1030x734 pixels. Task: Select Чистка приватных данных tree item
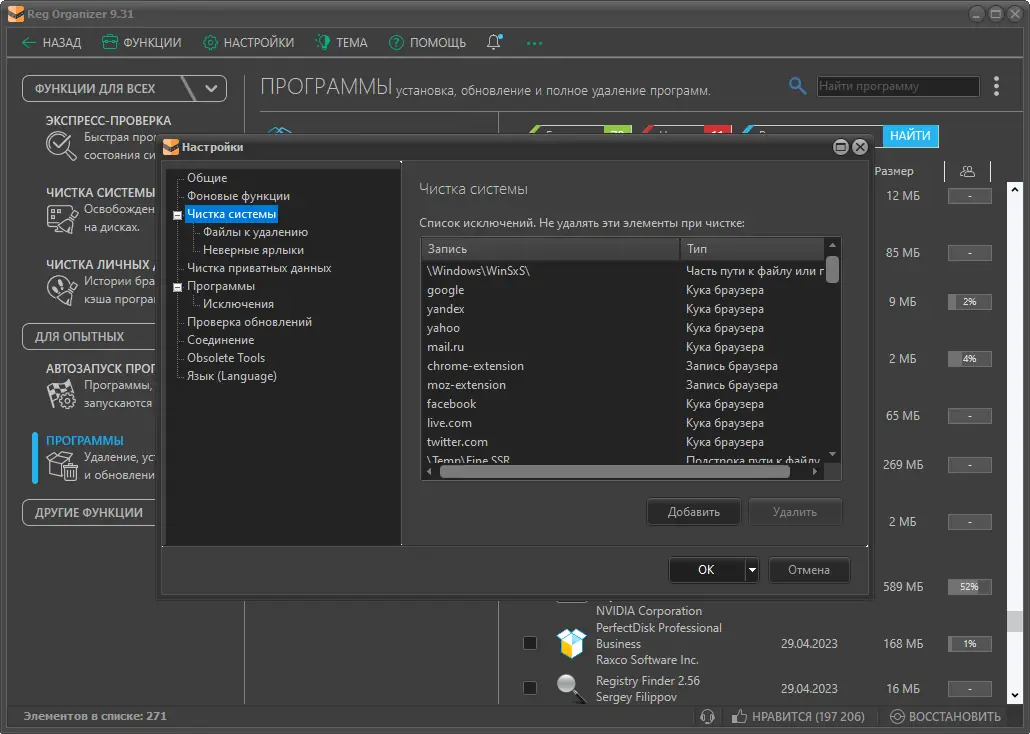pos(259,268)
